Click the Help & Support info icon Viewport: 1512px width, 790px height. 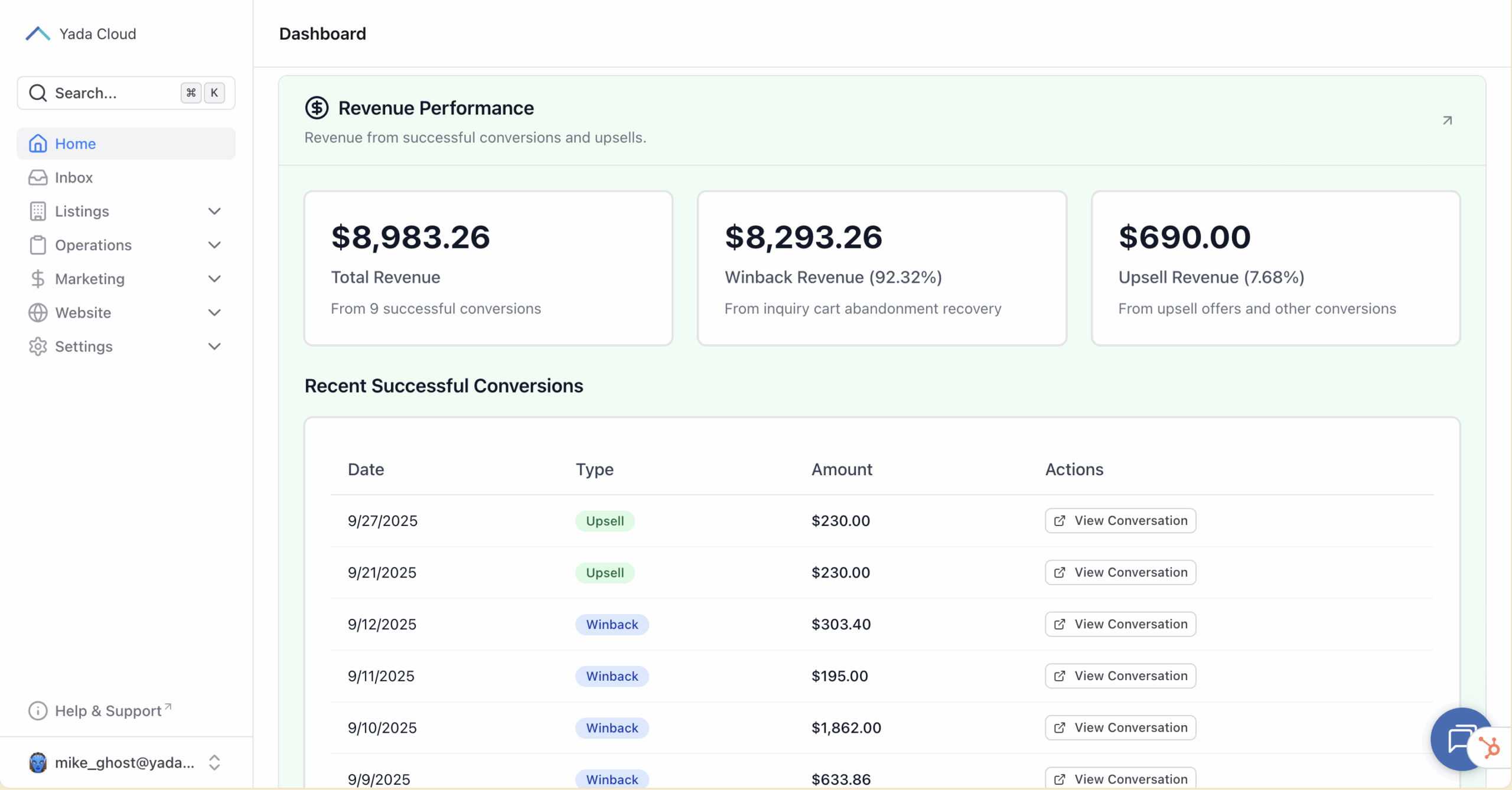[38, 711]
